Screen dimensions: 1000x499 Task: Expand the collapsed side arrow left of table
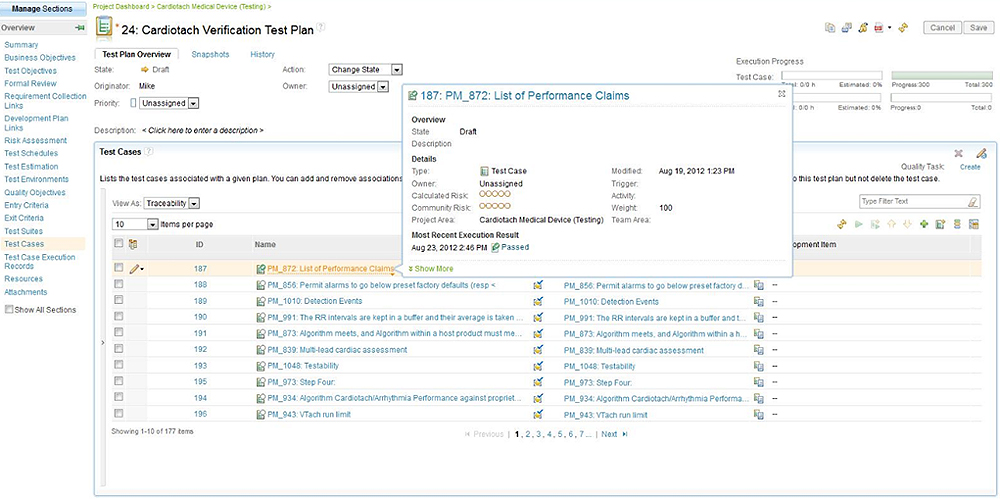pyautogui.click(x=103, y=343)
